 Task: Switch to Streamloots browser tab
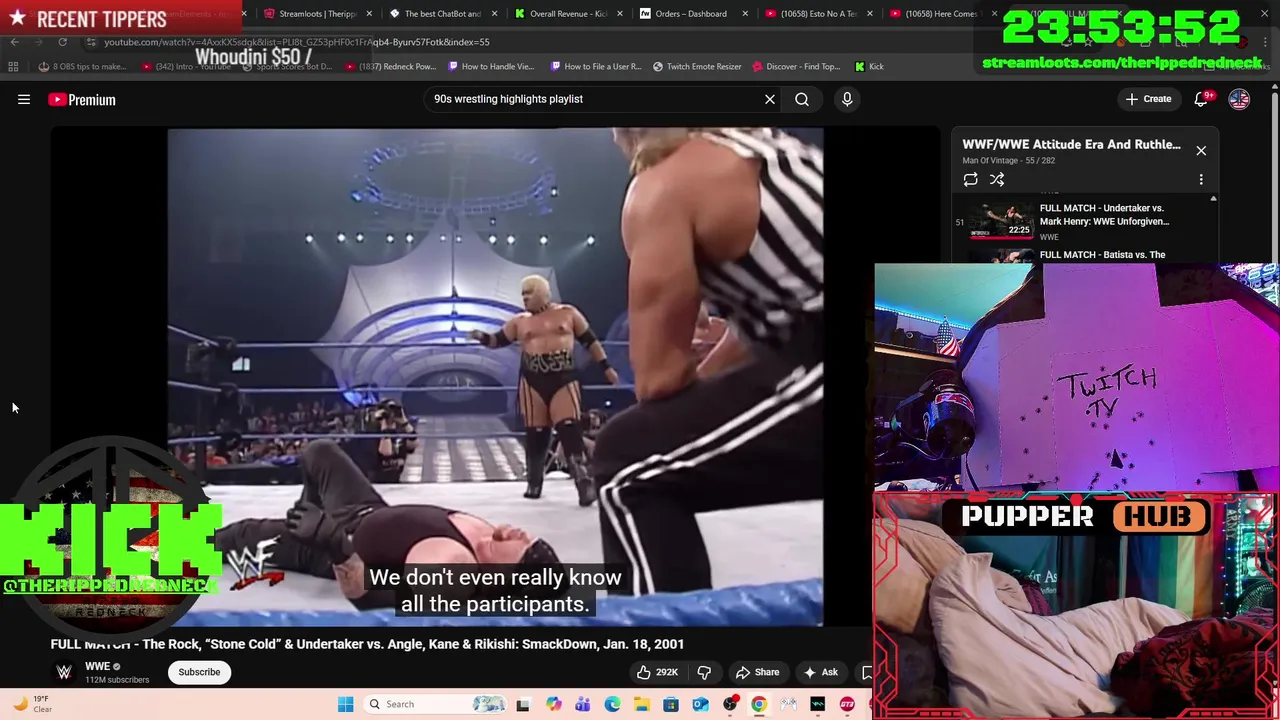click(317, 14)
